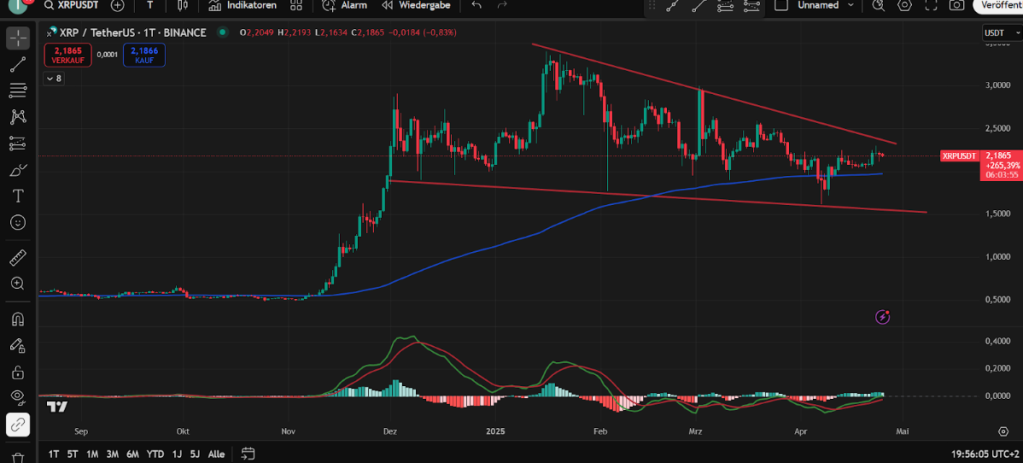This screenshot has width=1023, height=463.
Task: Toggle magnet mode for drawings
Action: (18, 320)
